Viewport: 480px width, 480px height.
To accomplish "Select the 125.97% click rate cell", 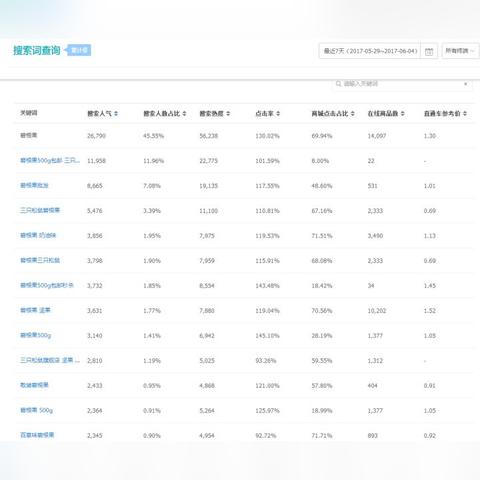I will click(x=267, y=411).
